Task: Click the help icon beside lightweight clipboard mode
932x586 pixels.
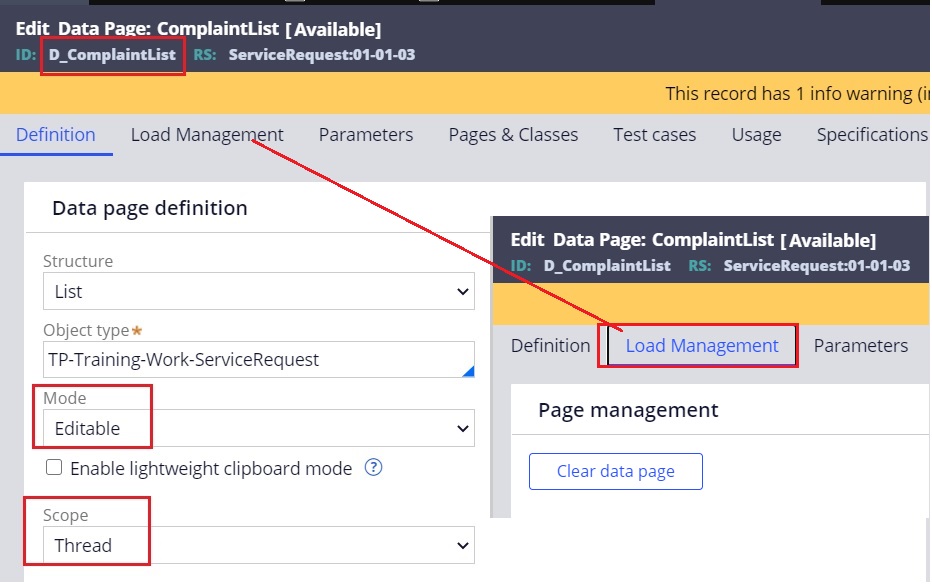Action: (x=373, y=467)
